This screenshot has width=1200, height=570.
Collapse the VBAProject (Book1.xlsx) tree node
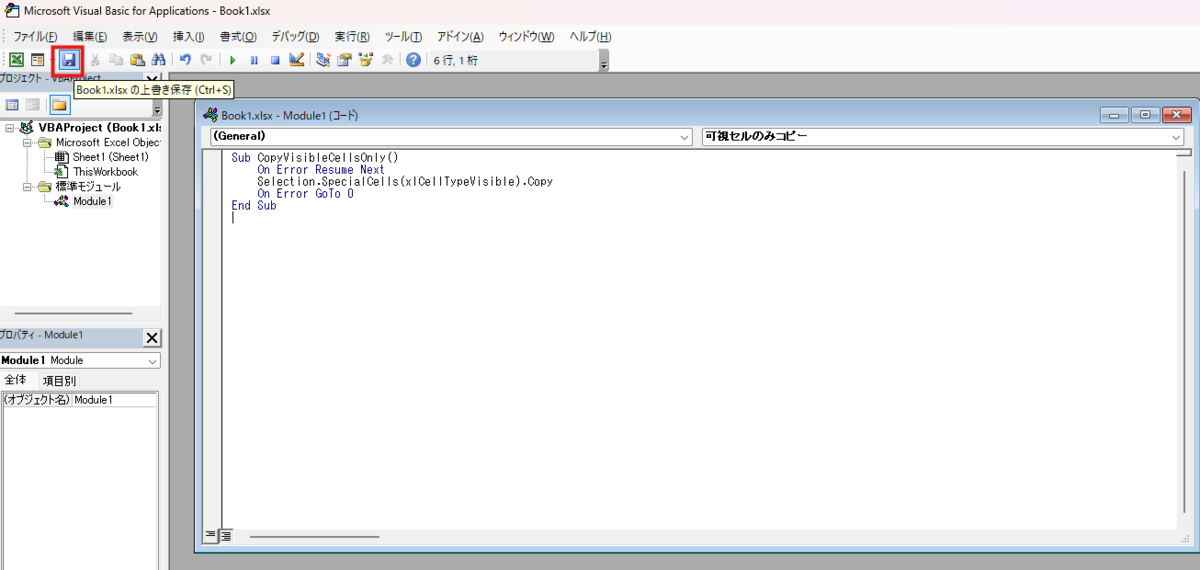point(9,128)
